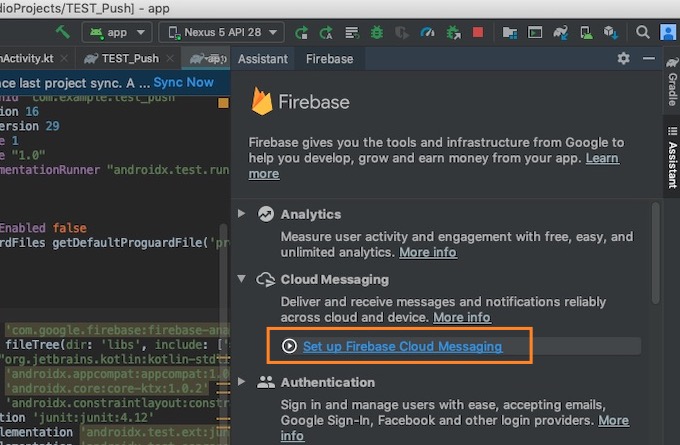Viewport: 680px width, 445px height.
Task: Expand the Authentication section arrow
Action: (242, 382)
